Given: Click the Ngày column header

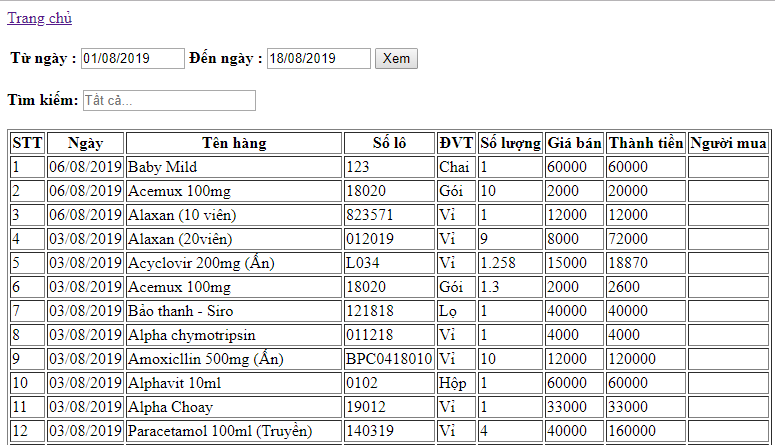Looking at the screenshot, I should 86,143.
